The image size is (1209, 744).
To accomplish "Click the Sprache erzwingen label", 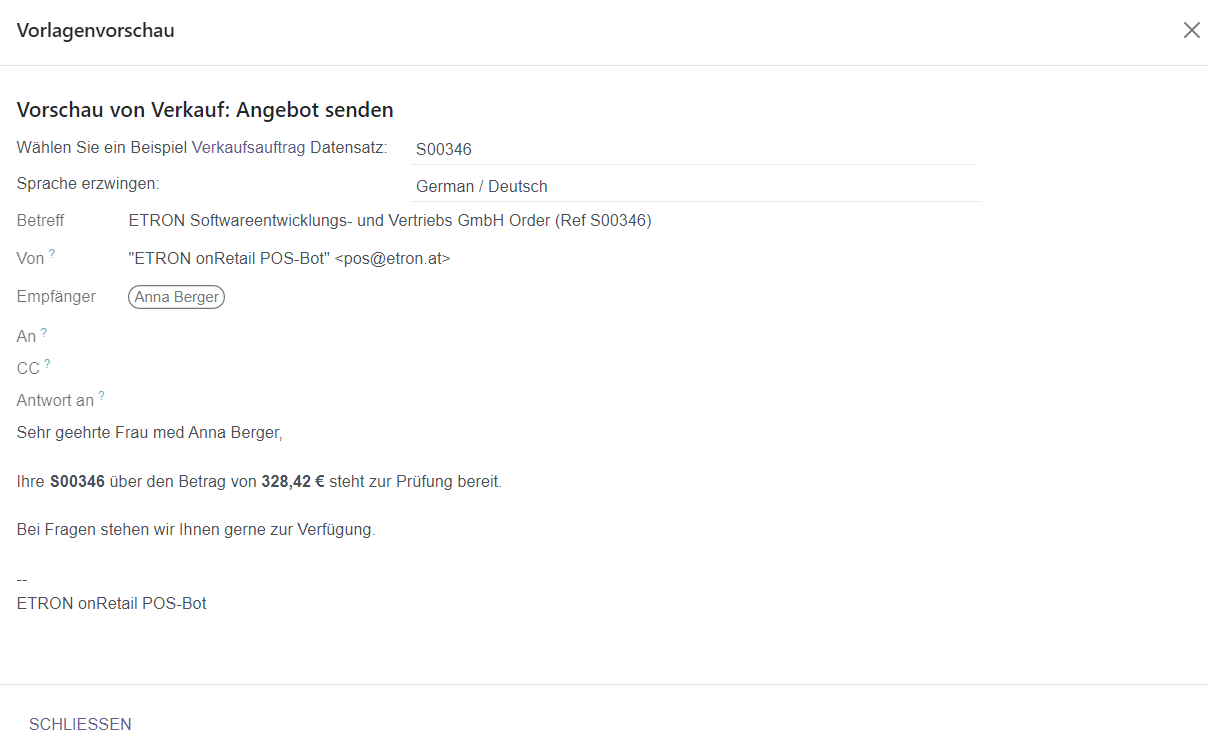I will pos(88,184).
